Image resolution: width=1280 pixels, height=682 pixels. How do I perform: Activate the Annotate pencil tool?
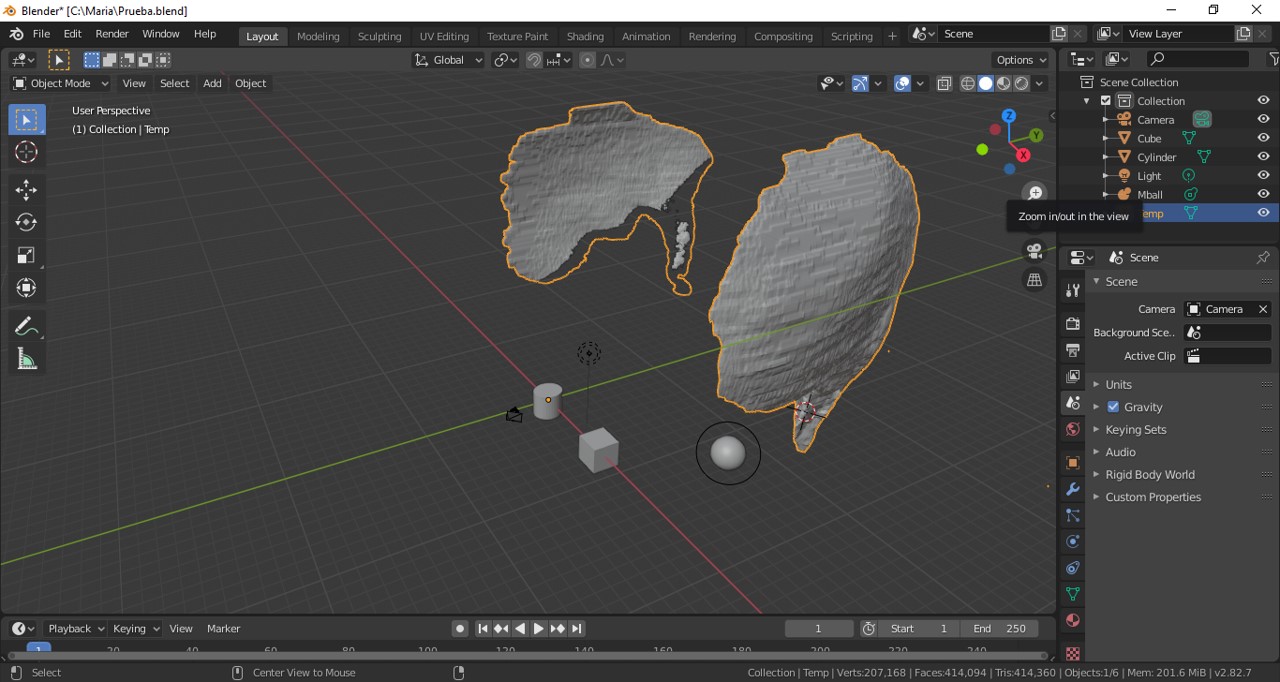pos(27,326)
